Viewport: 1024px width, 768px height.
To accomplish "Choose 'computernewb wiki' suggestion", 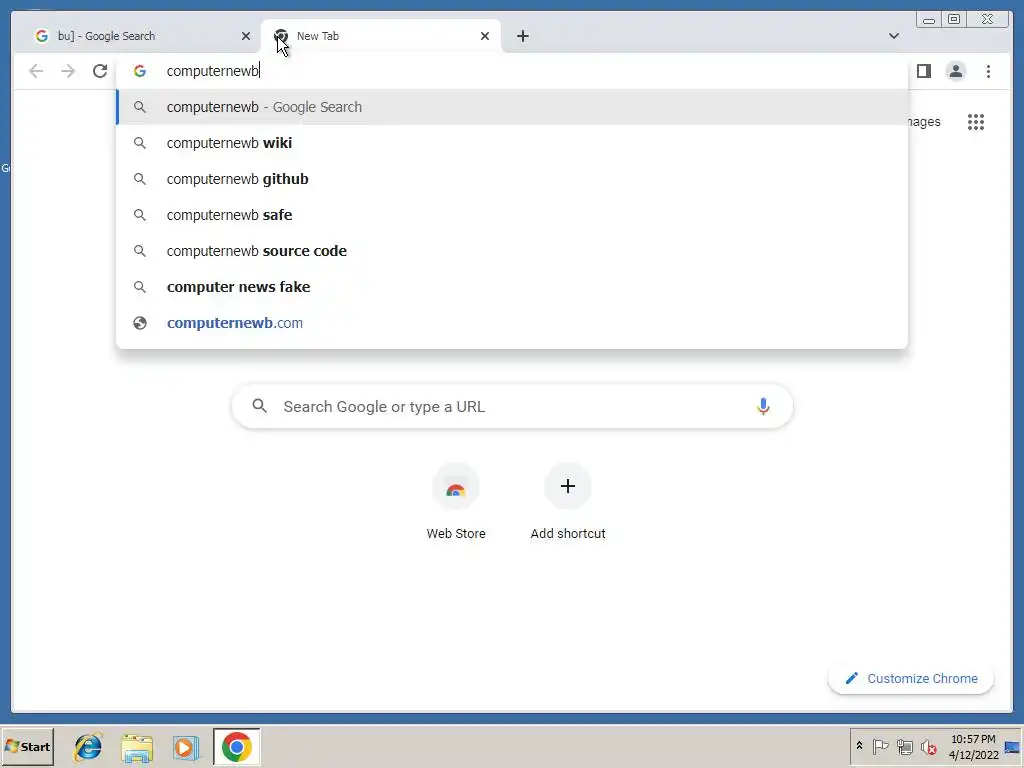I will pos(512,143).
